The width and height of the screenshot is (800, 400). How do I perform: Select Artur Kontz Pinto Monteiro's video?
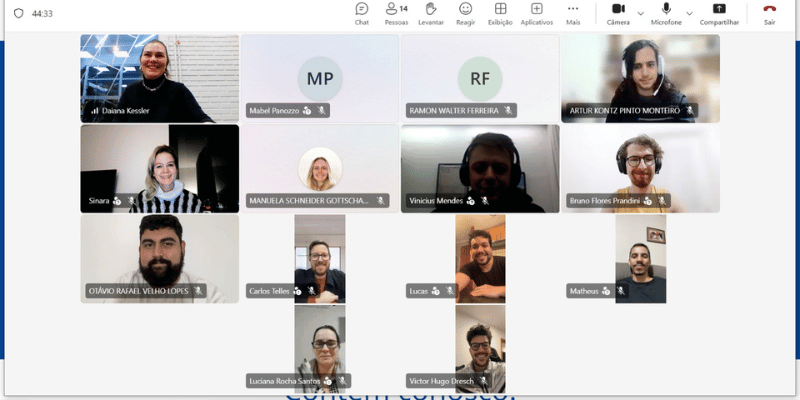point(640,79)
